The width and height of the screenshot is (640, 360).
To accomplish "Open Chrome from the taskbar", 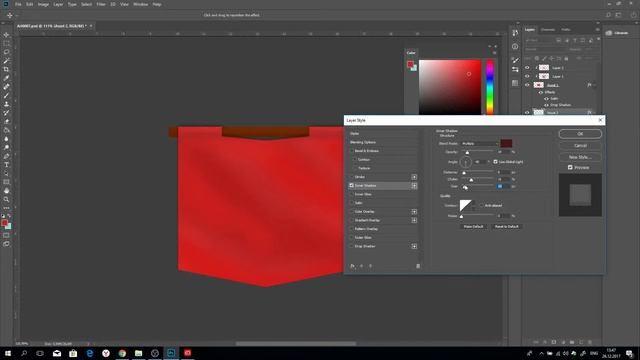I will (x=122, y=353).
